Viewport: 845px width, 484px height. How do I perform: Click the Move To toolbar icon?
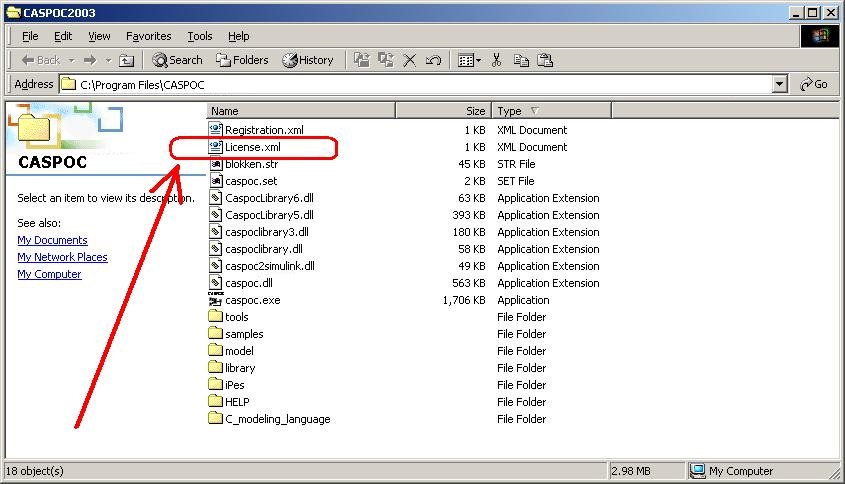point(362,60)
